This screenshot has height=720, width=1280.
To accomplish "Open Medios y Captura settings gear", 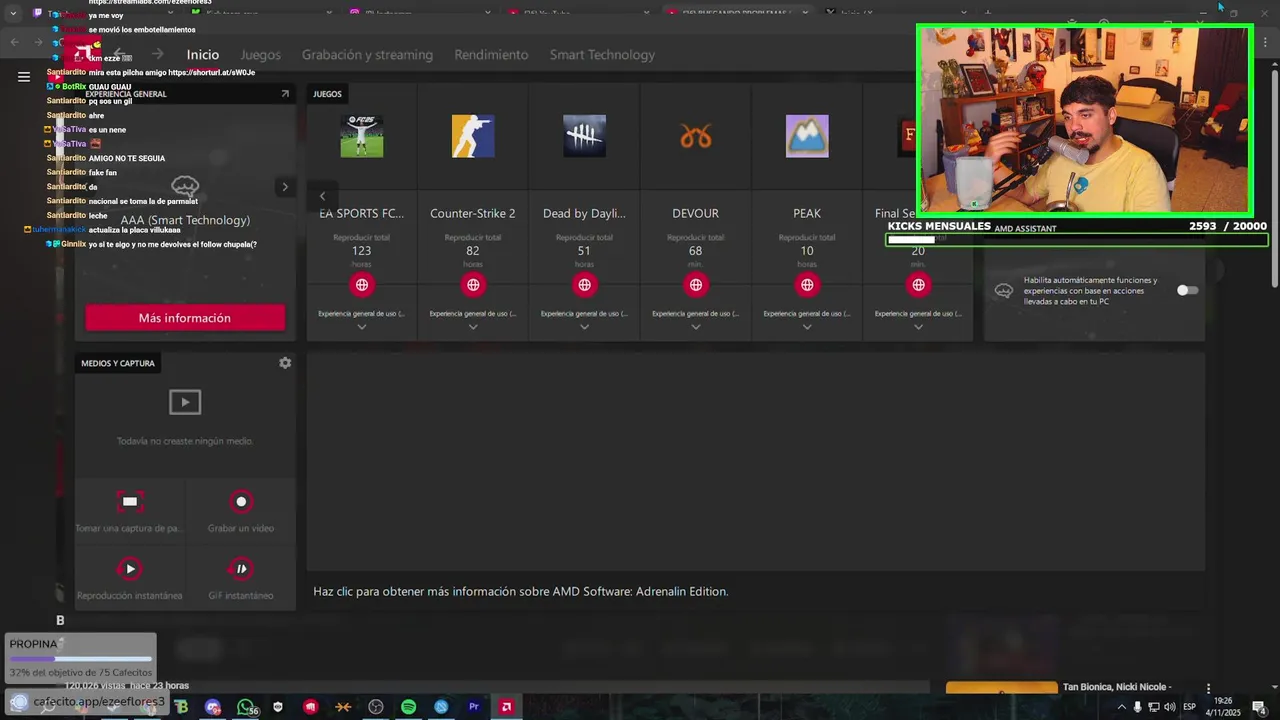I will 285,363.
